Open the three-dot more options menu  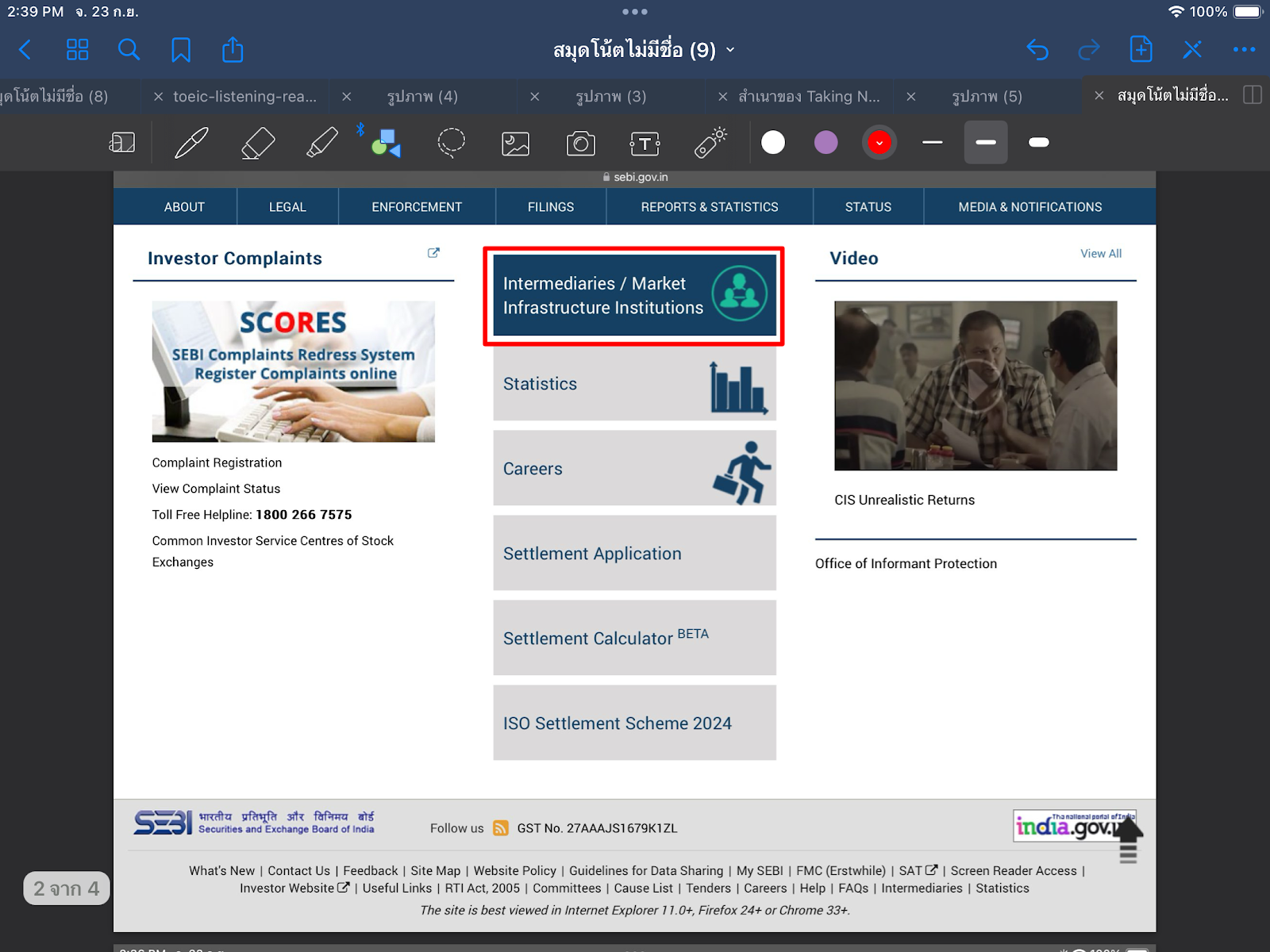coord(1244,49)
